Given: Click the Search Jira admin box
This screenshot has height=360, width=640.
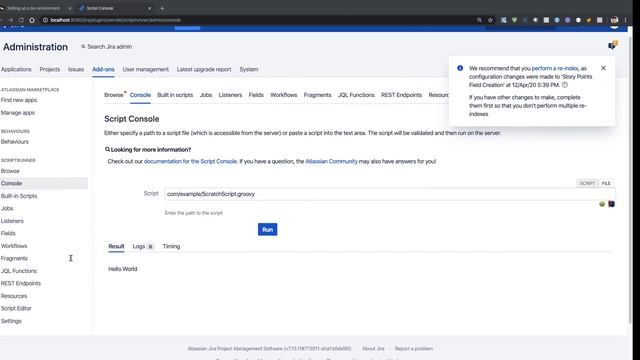Looking at the screenshot, I should (x=107, y=47).
